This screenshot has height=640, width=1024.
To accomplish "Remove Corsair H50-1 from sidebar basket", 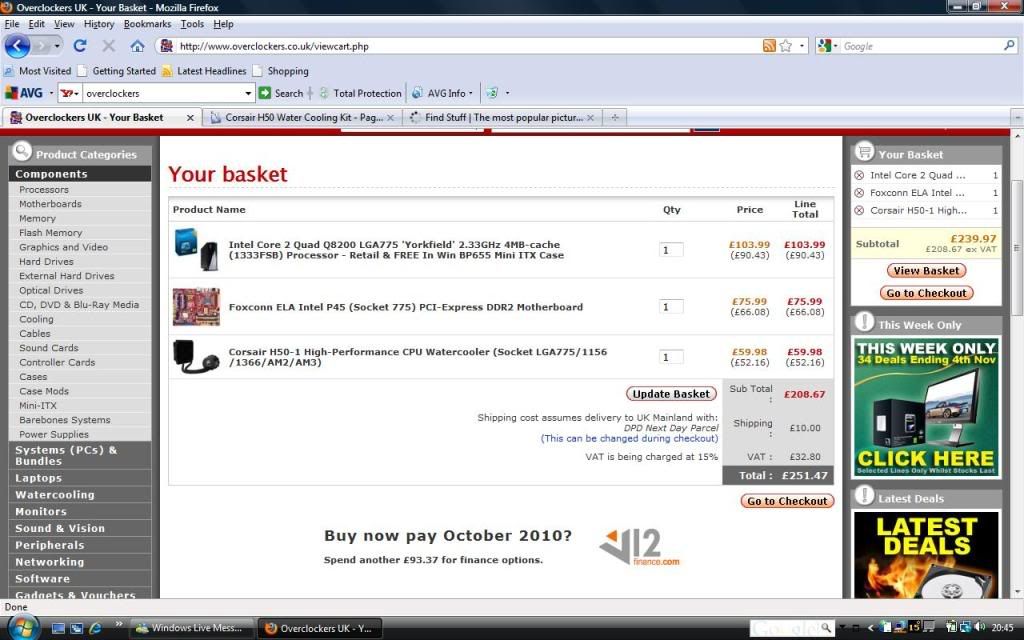I will tap(859, 211).
